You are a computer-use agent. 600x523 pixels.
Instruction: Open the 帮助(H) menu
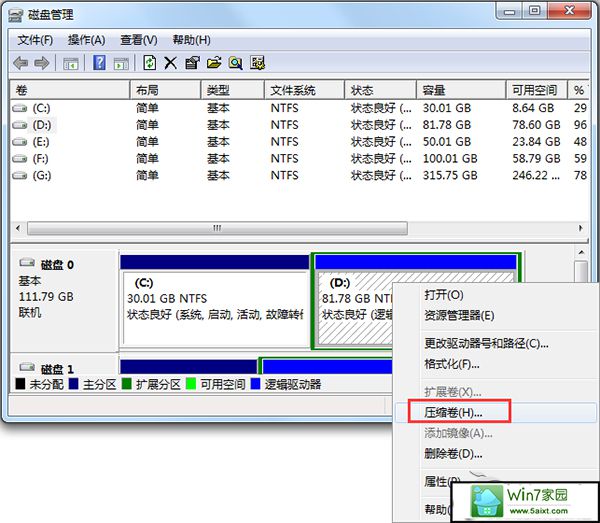coord(191,40)
